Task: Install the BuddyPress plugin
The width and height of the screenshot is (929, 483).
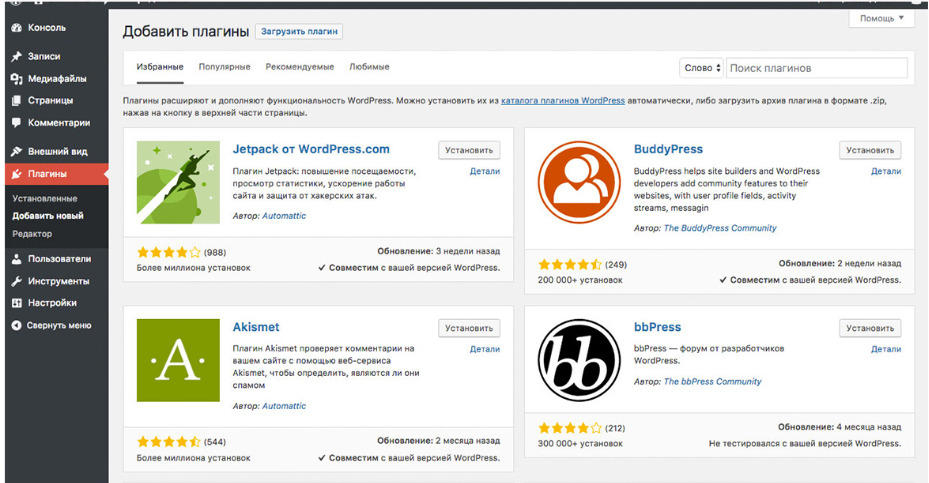Action: point(870,151)
